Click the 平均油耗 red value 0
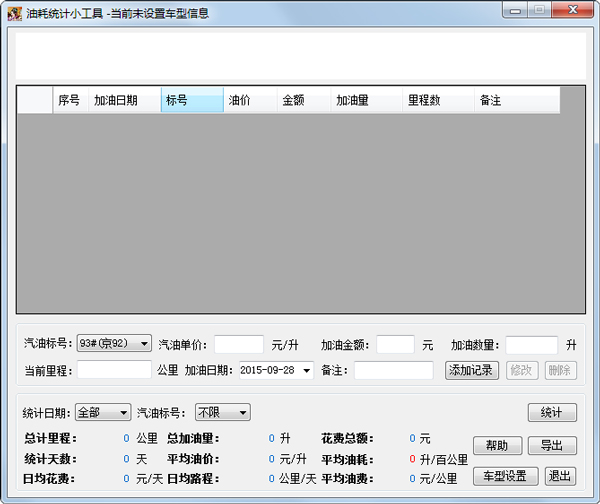The width and height of the screenshot is (600, 504). pos(412,458)
